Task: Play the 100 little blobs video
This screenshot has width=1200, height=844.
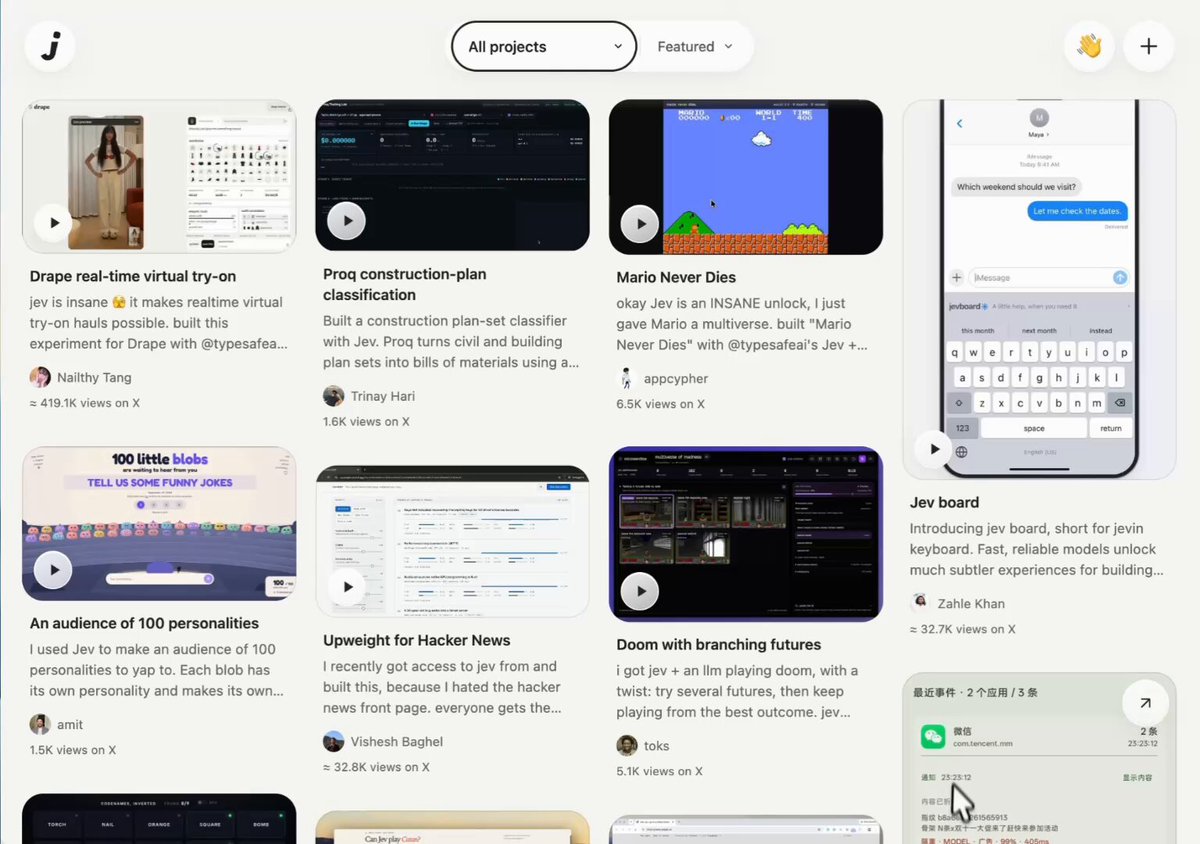Action: tap(54, 570)
